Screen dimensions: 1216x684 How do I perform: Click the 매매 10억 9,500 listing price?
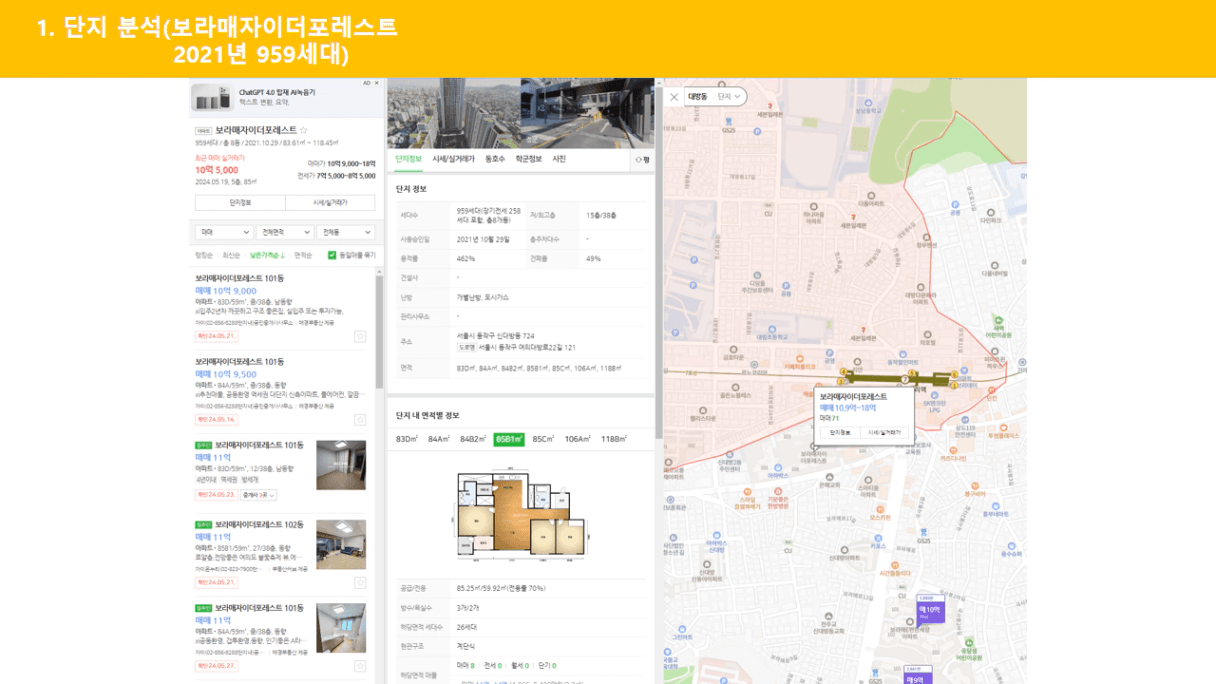(225, 374)
